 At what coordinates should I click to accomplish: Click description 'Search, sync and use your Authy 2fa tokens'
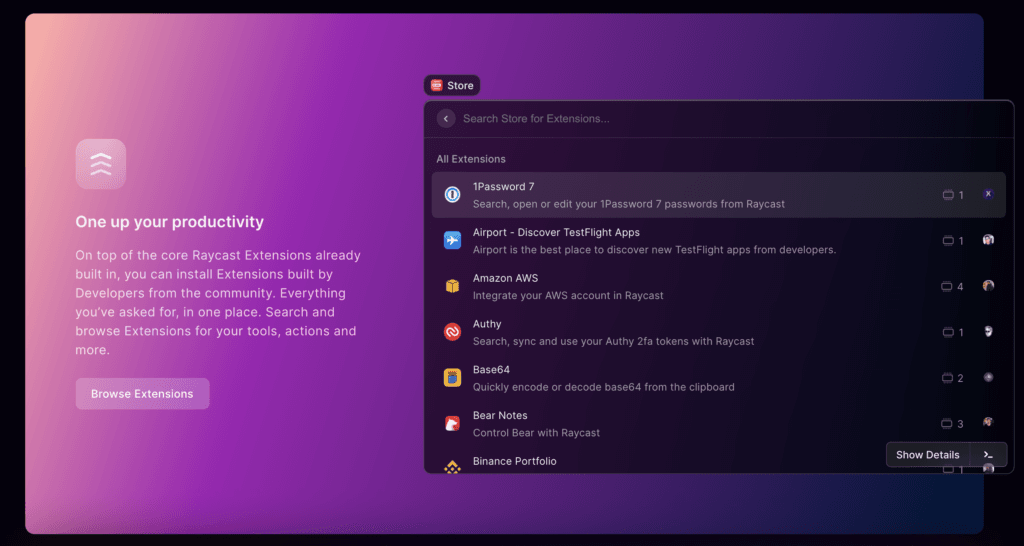click(x=613, y=341)
